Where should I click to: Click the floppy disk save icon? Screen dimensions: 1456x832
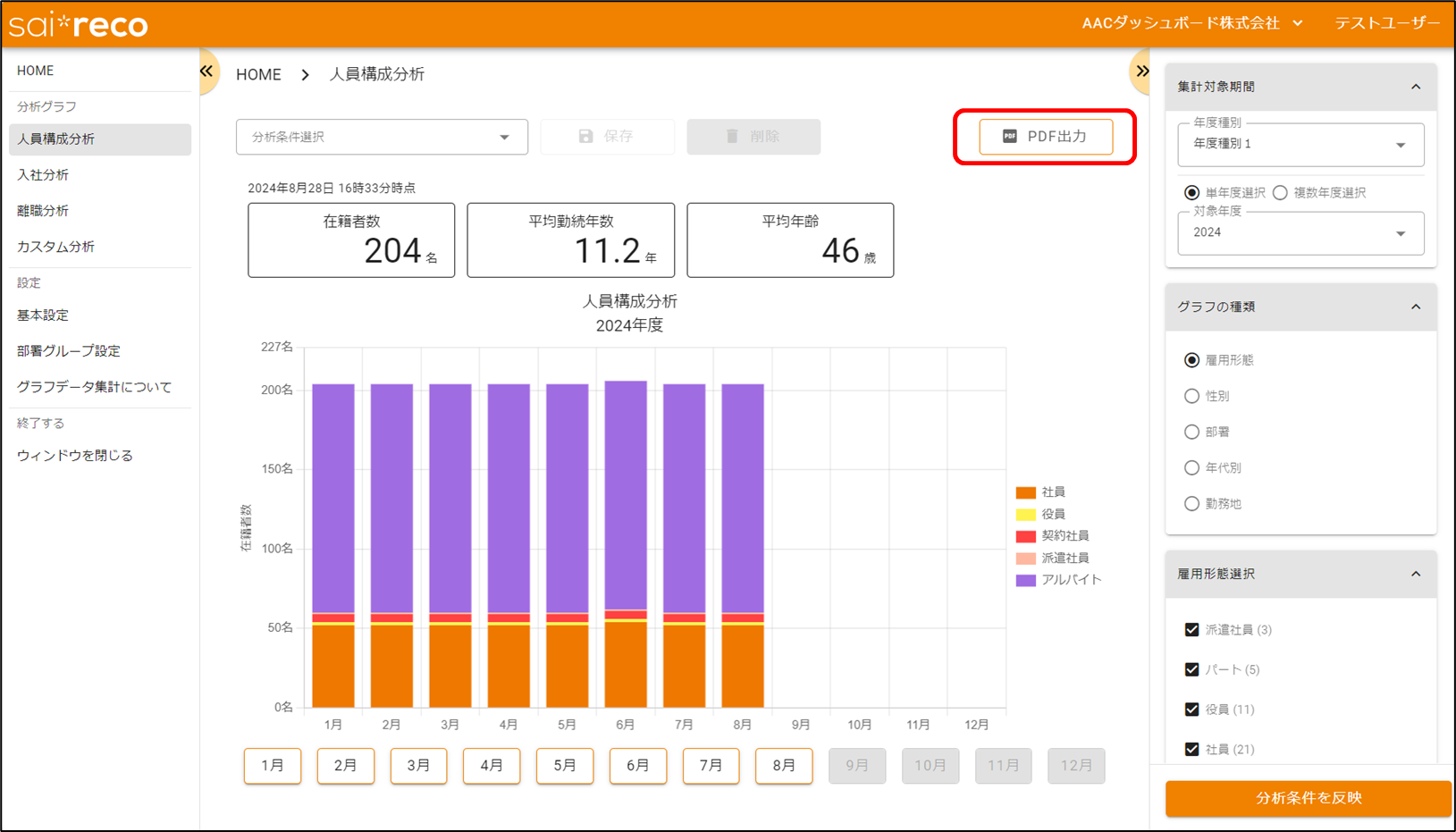point(585,137)
